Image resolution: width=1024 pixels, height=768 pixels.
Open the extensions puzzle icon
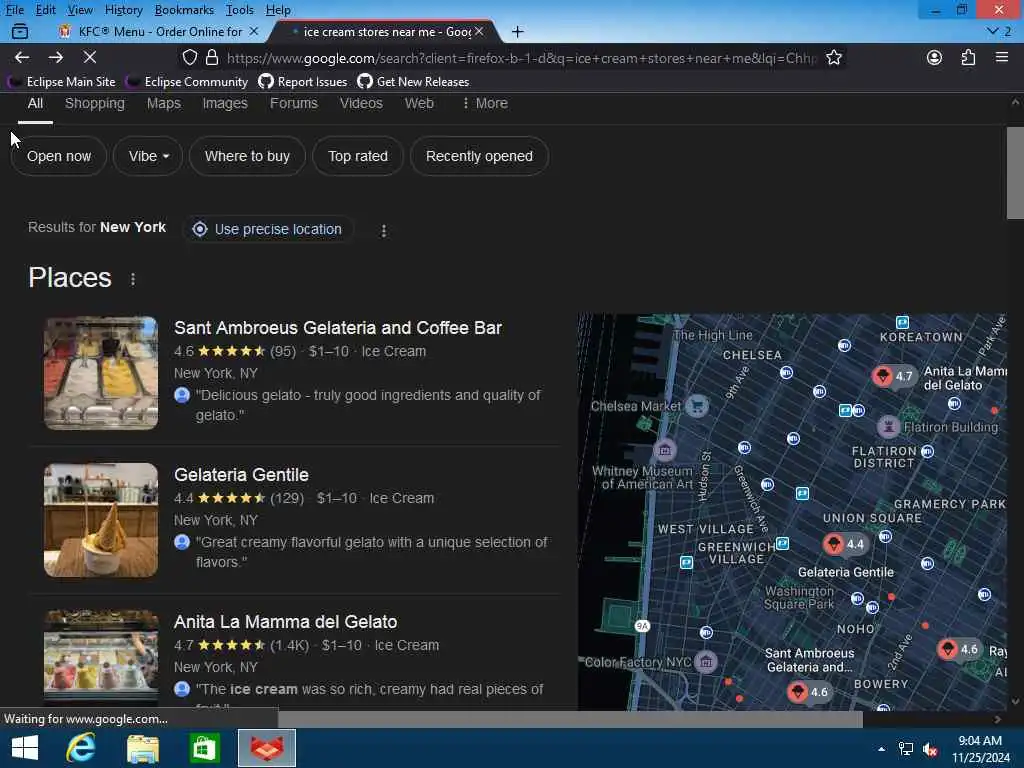968,57
